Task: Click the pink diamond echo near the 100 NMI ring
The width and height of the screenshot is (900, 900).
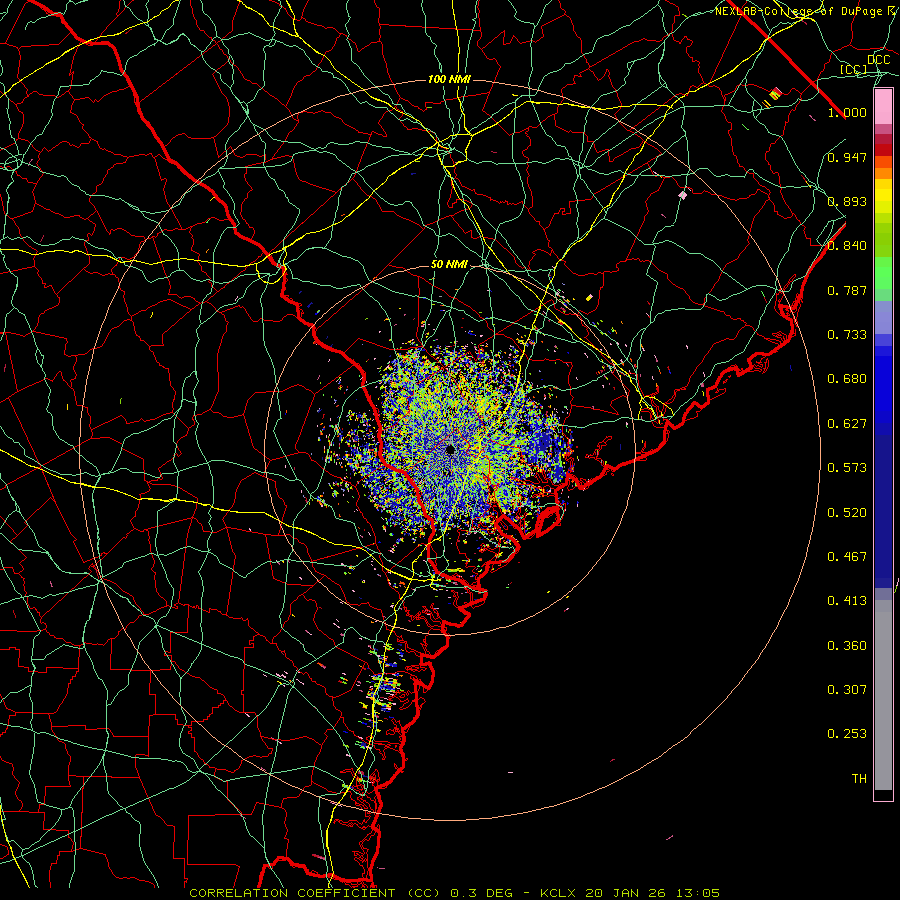Action: tap(682, 196)
